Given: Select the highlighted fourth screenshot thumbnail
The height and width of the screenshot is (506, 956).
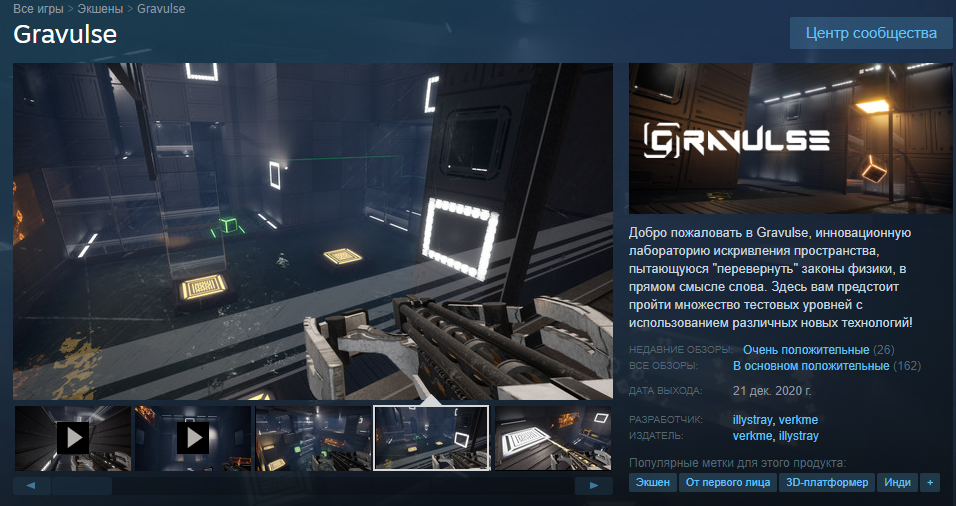Looking at the screenshot, I should pyautogui.click(x=431, y=438).
